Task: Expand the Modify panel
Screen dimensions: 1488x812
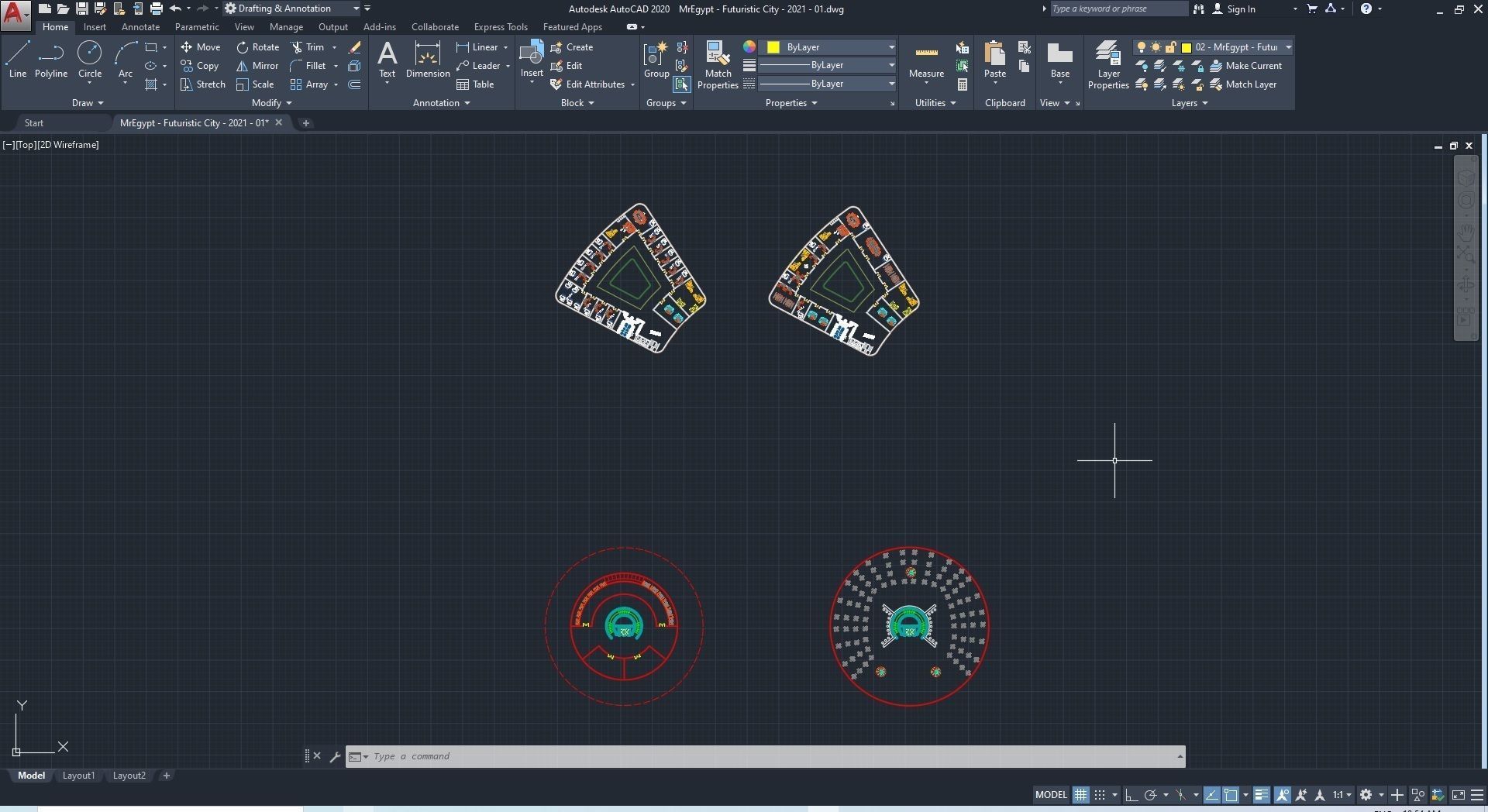Action: [272, 103]
